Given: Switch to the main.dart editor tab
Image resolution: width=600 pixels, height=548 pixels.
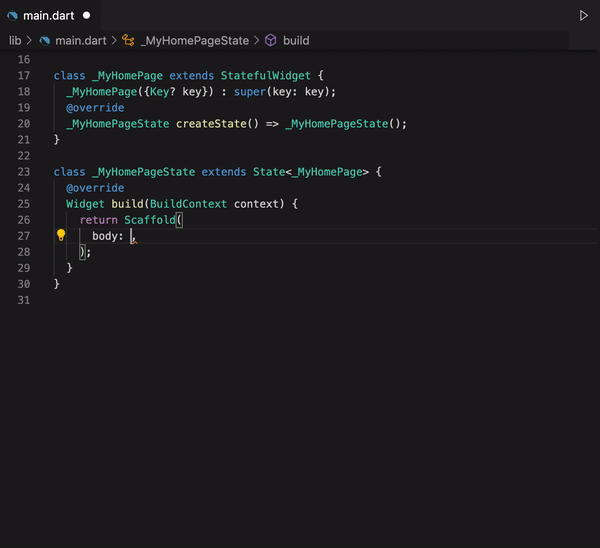Looking at the screenshot, I should click(x=50, y=16).
